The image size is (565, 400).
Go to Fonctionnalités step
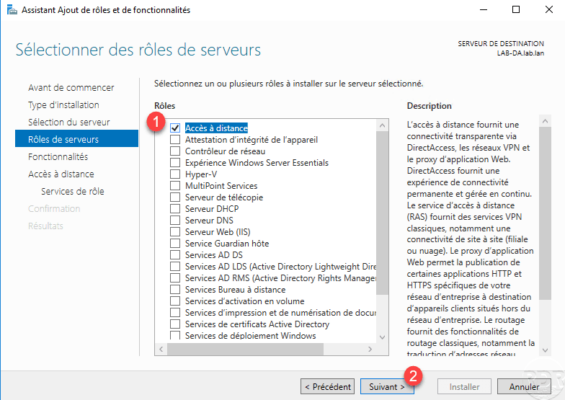pos(58,157)
